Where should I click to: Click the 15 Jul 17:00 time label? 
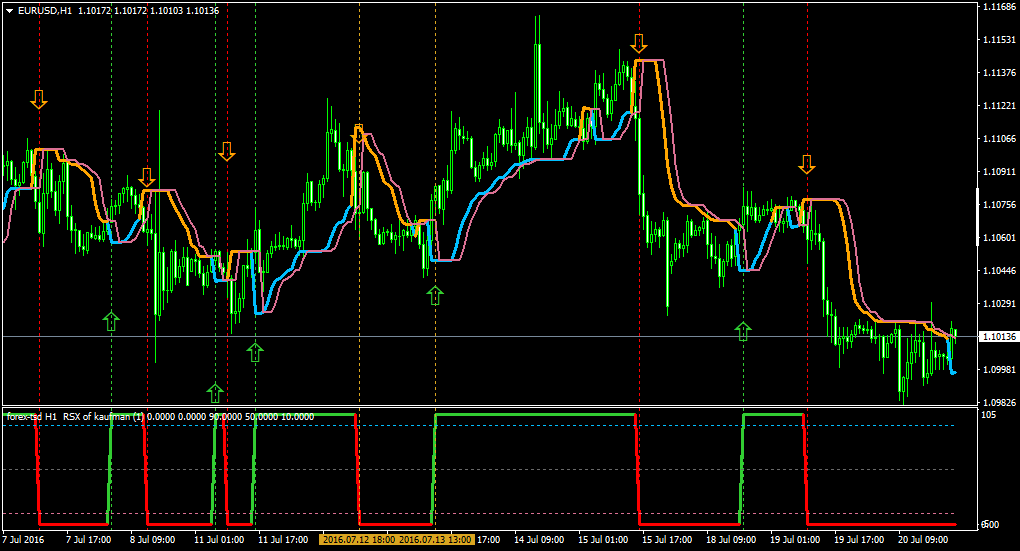click(667, 540)
